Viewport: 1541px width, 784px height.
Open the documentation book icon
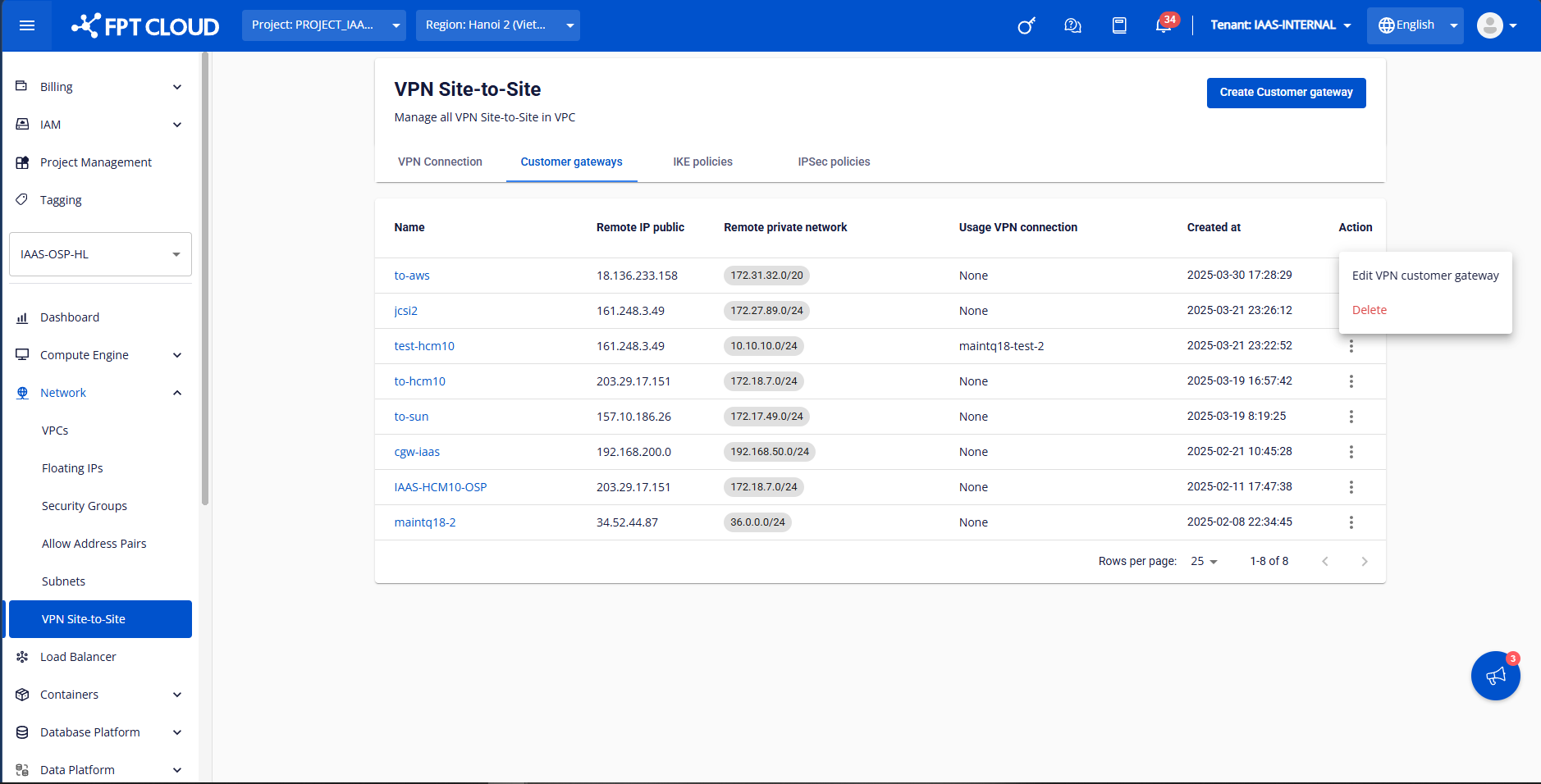(1118, 25)
